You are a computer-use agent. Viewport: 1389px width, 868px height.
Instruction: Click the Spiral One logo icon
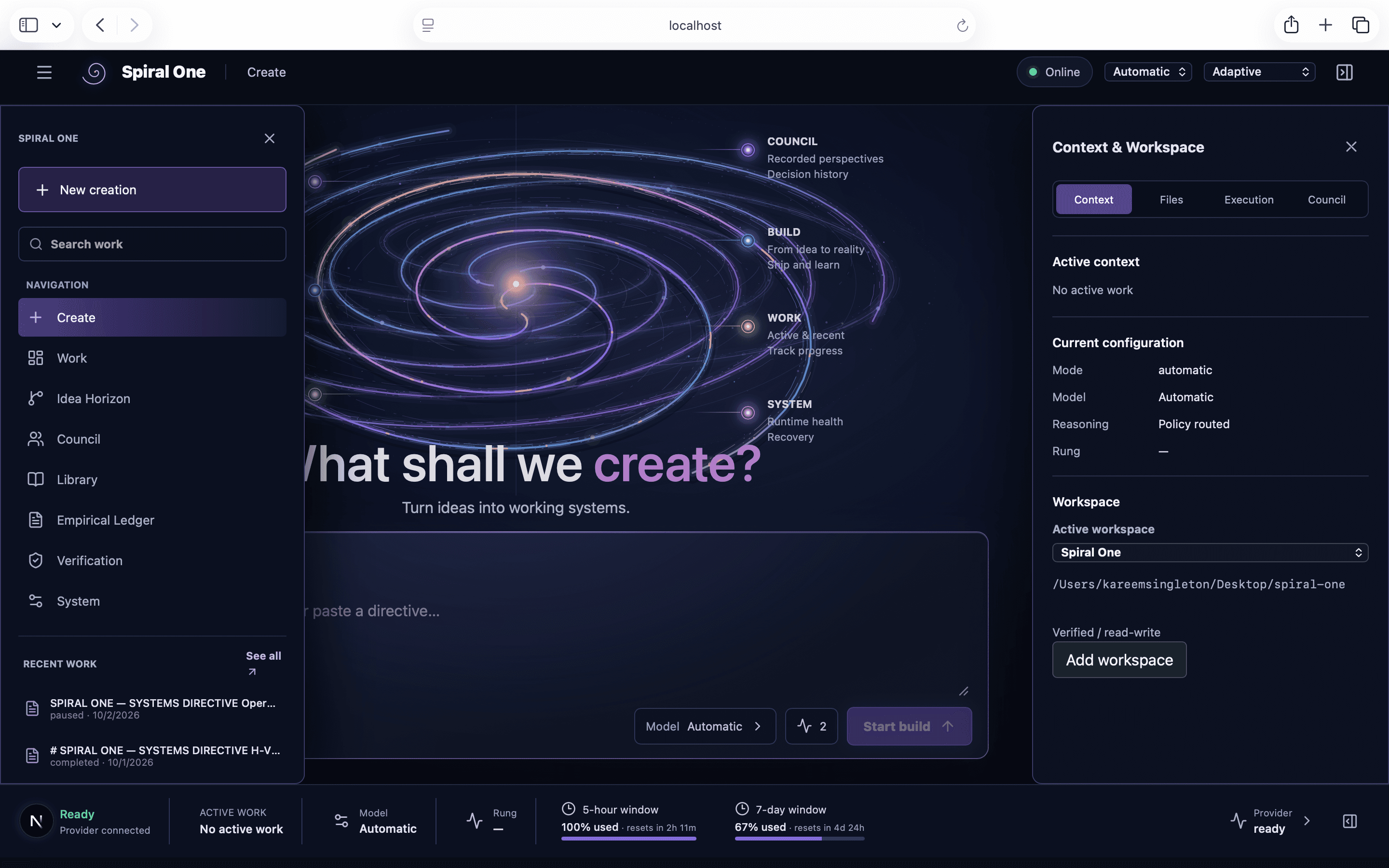[94, 73]
